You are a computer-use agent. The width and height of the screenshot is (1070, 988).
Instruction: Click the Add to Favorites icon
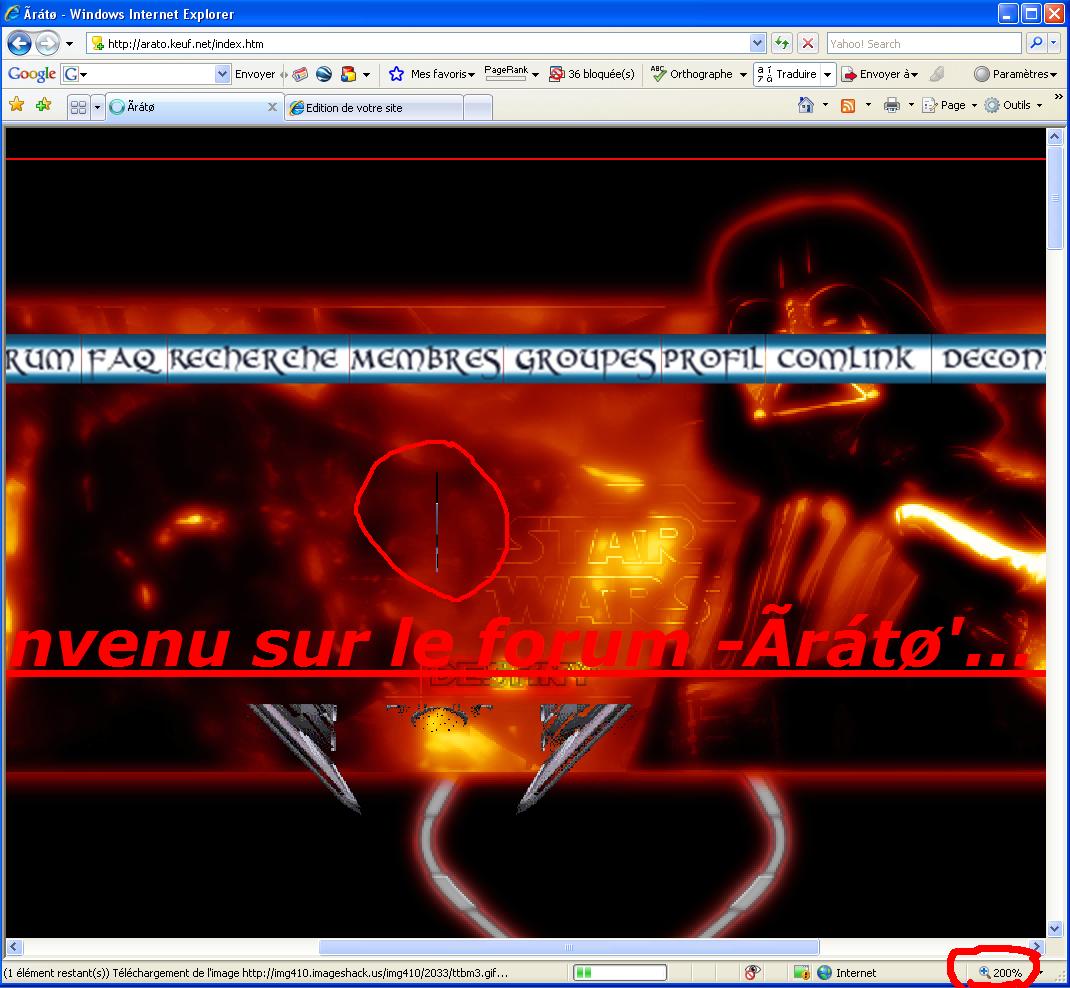[44, 104]
